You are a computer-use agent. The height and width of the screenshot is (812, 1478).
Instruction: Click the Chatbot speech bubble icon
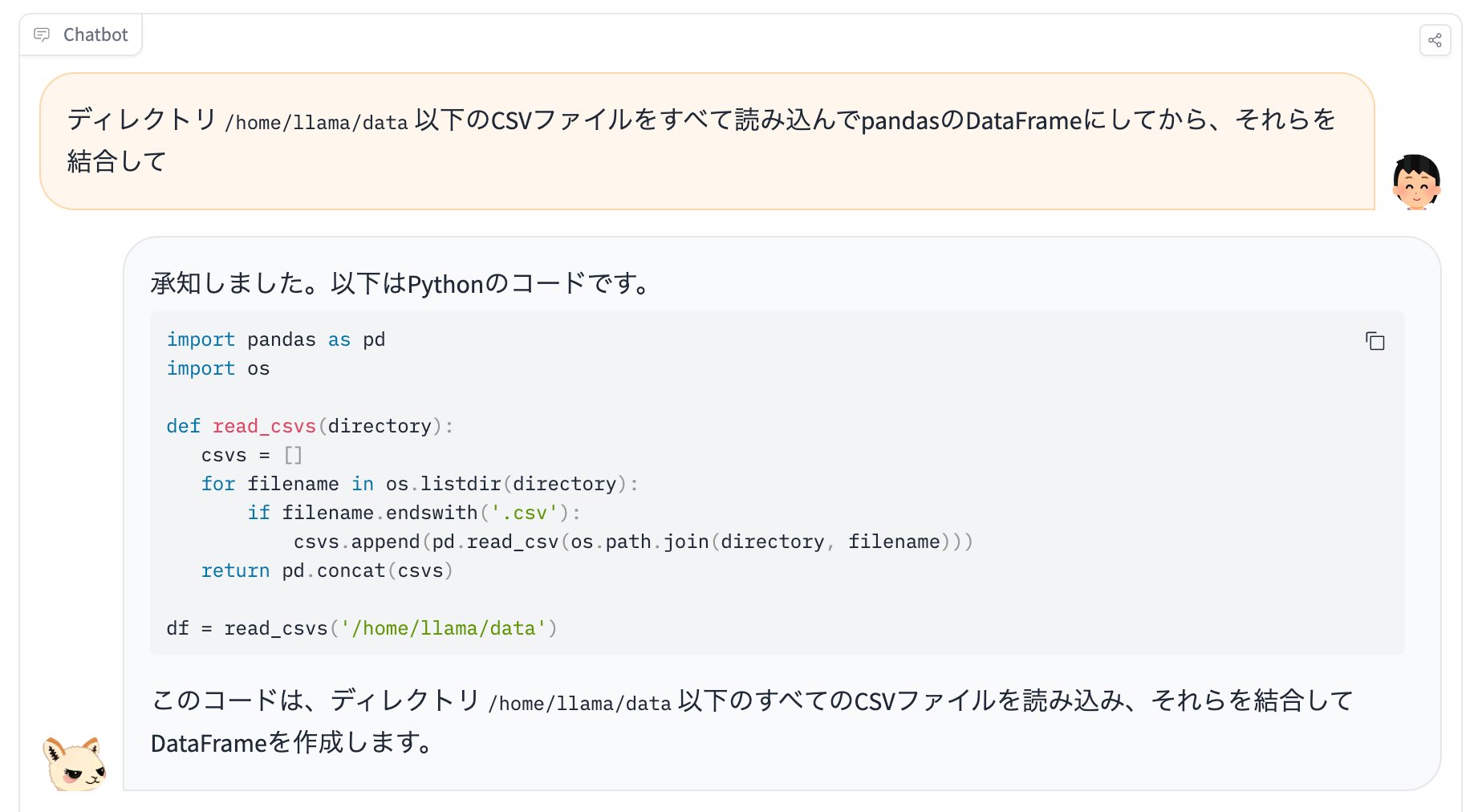pos(42,35)
